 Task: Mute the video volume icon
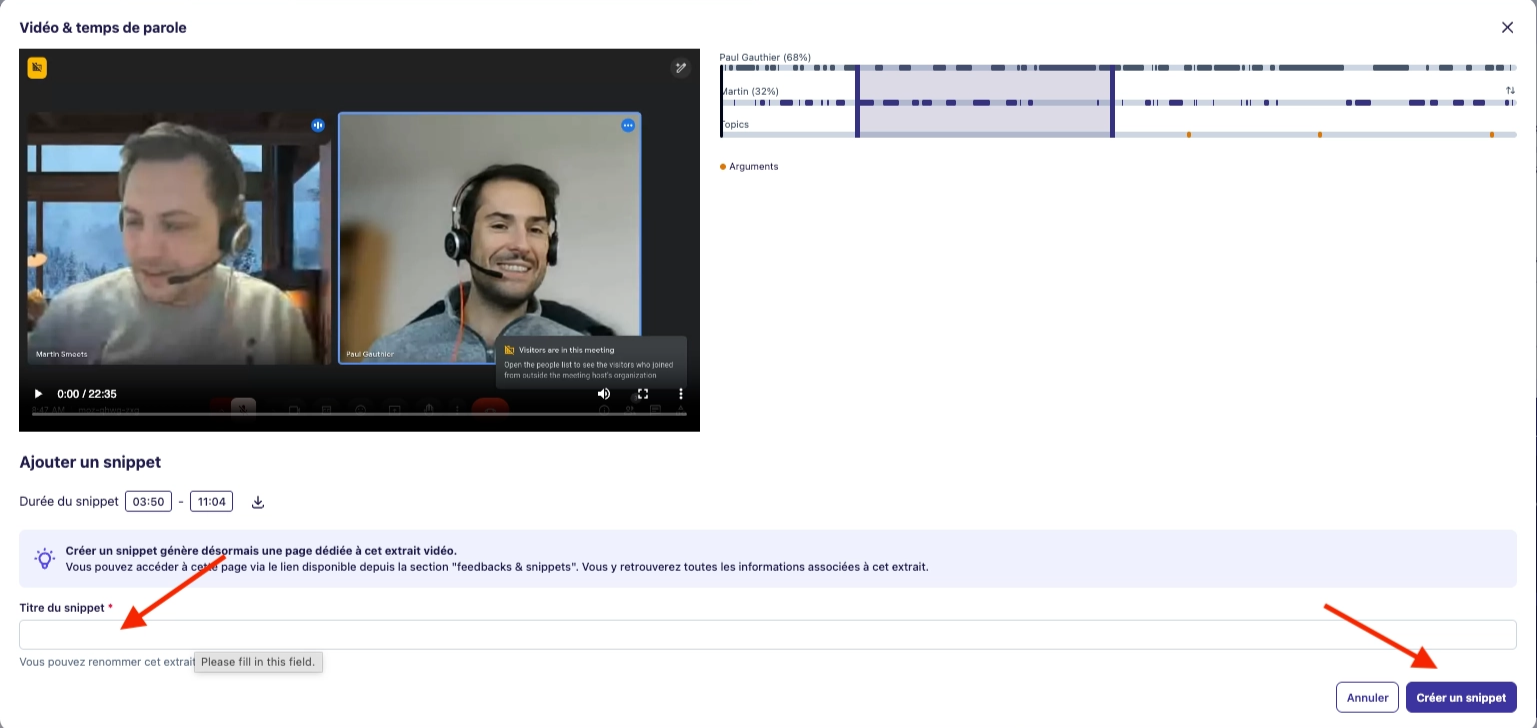pyautogui.click(x=604, y=394)
